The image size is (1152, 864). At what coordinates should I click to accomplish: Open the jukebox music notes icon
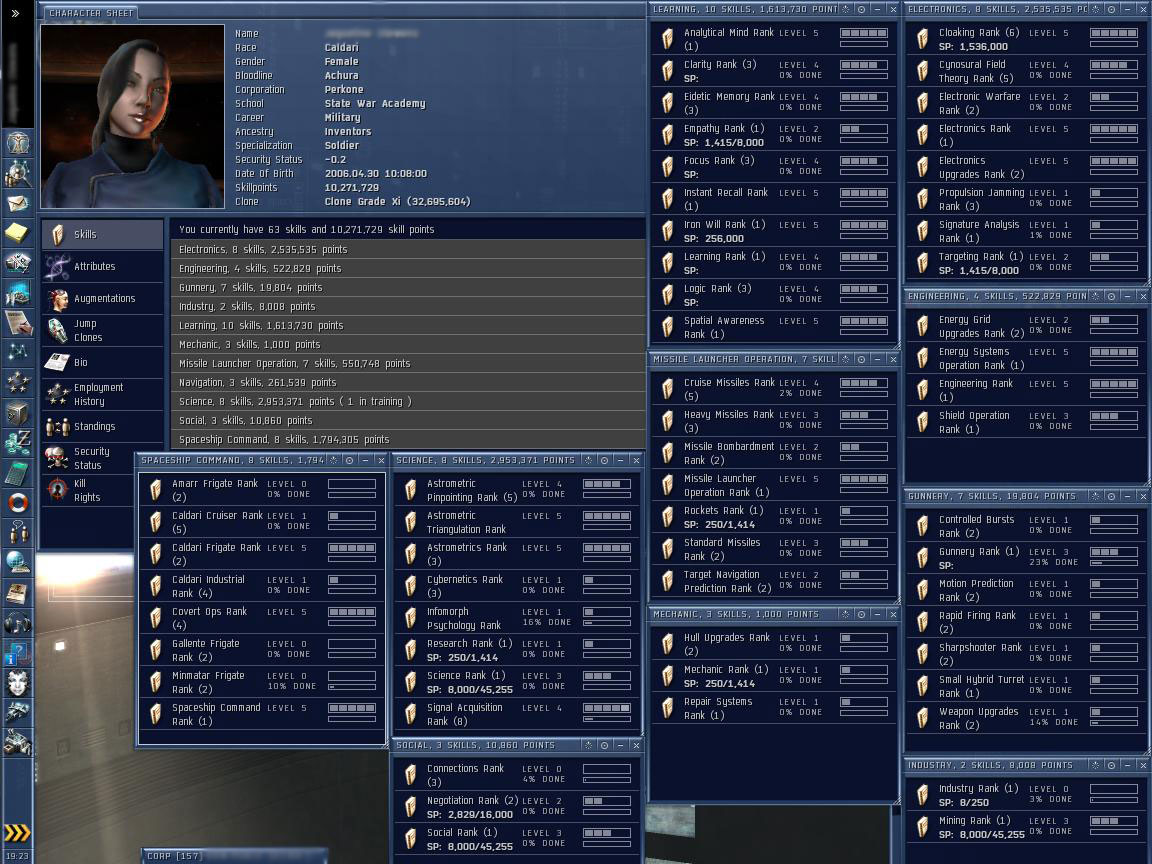click(18, 624)
